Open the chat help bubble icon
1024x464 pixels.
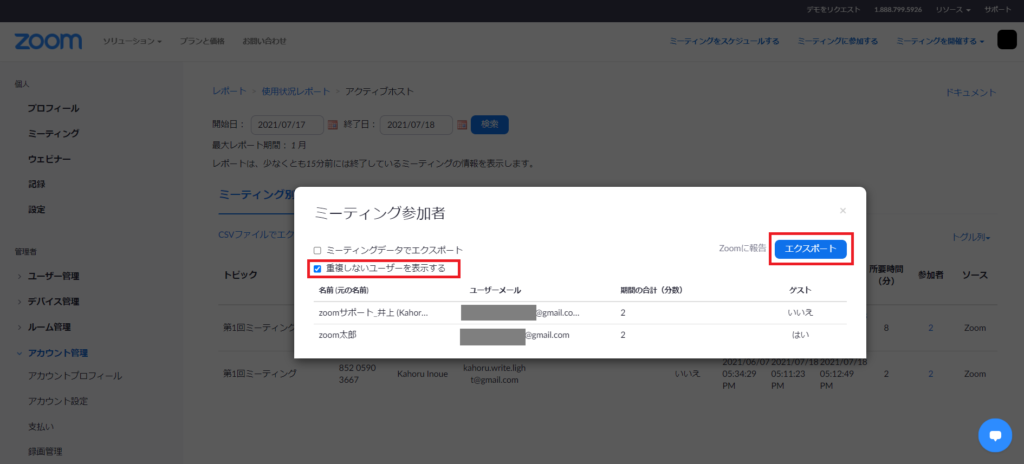click(x=994, y=434)
